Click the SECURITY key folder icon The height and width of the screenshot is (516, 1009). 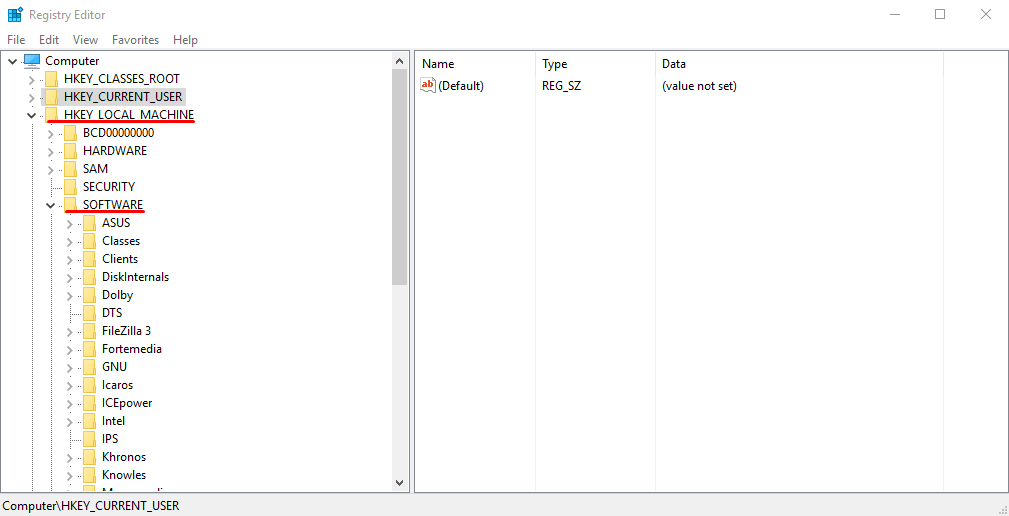70,187
